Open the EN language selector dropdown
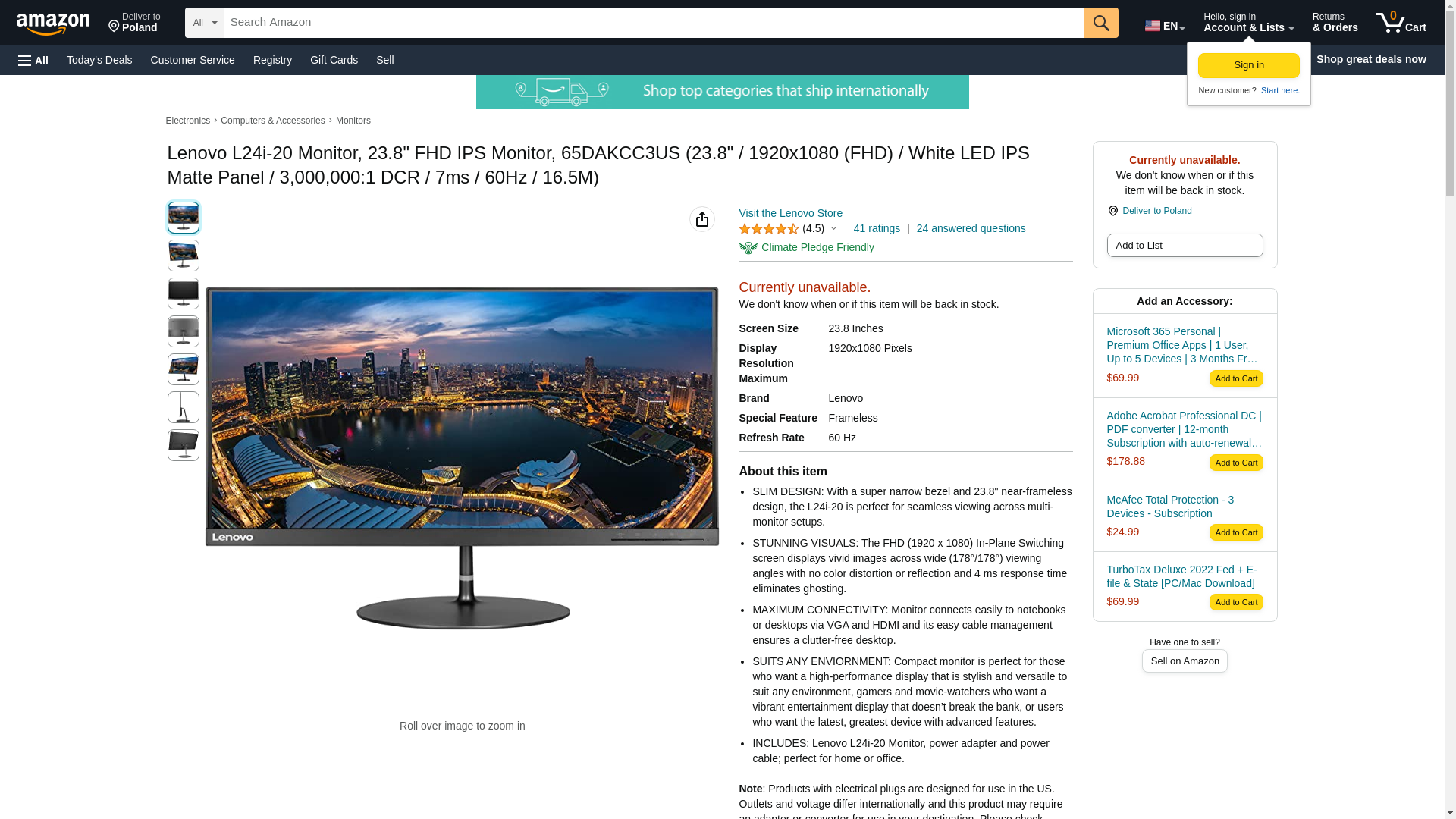 1165,25
